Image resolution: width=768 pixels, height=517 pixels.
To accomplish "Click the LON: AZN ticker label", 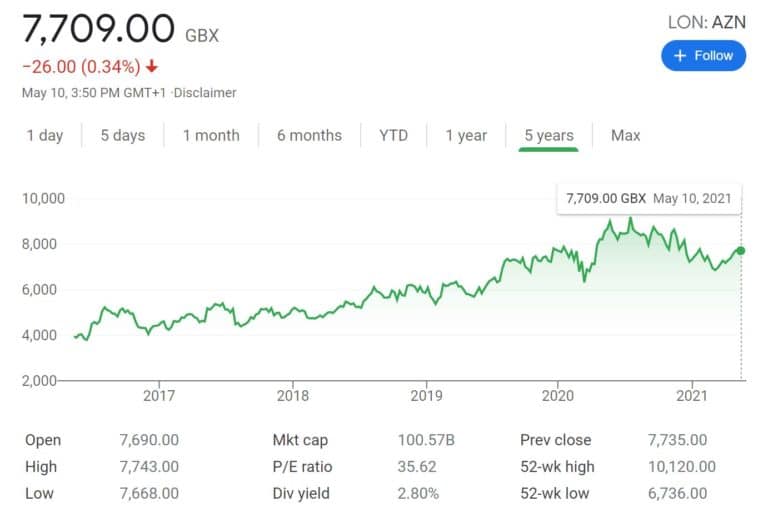I will point(707,23).
